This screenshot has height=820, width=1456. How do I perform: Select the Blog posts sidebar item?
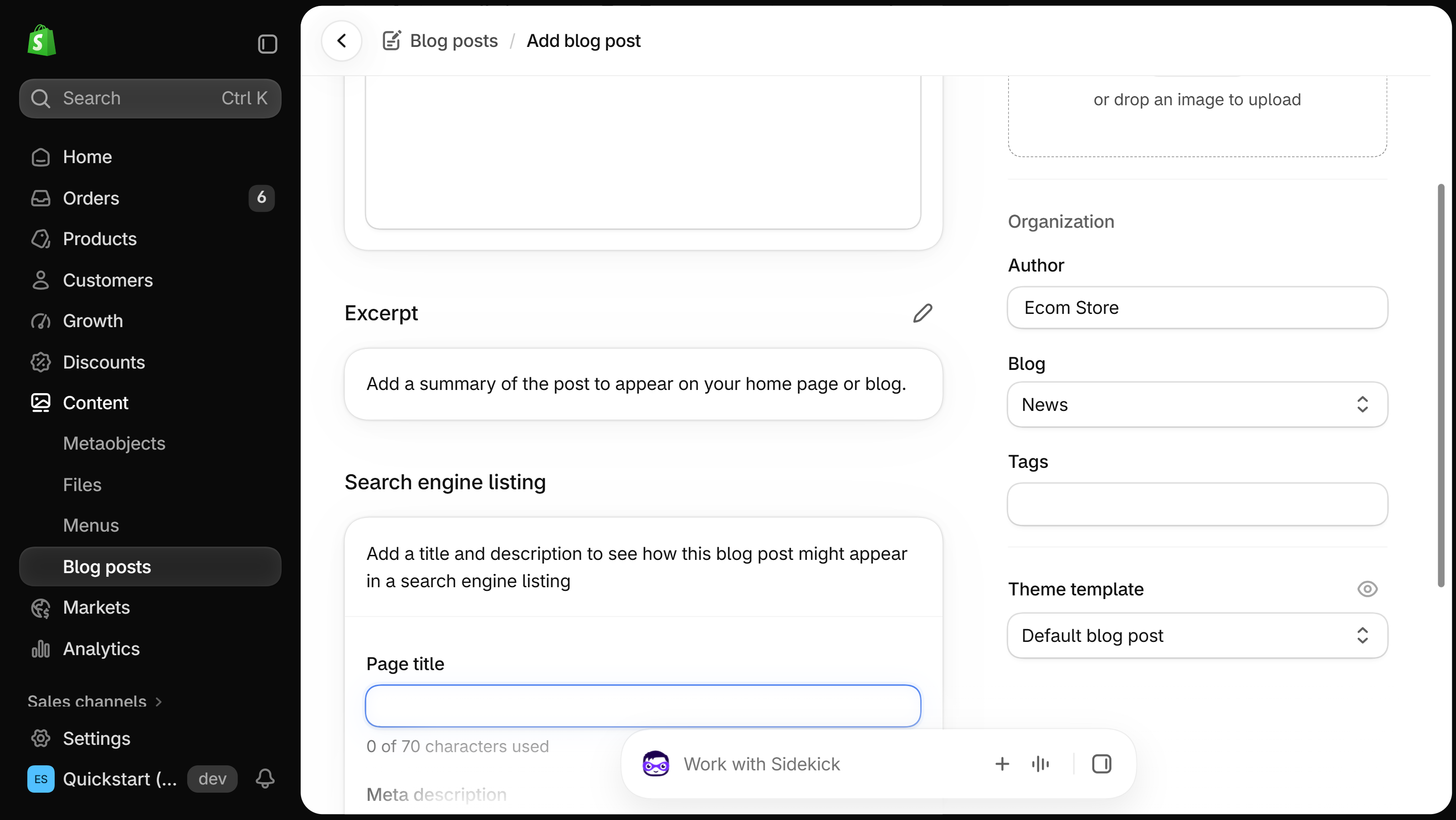click(x=150, y=566)
